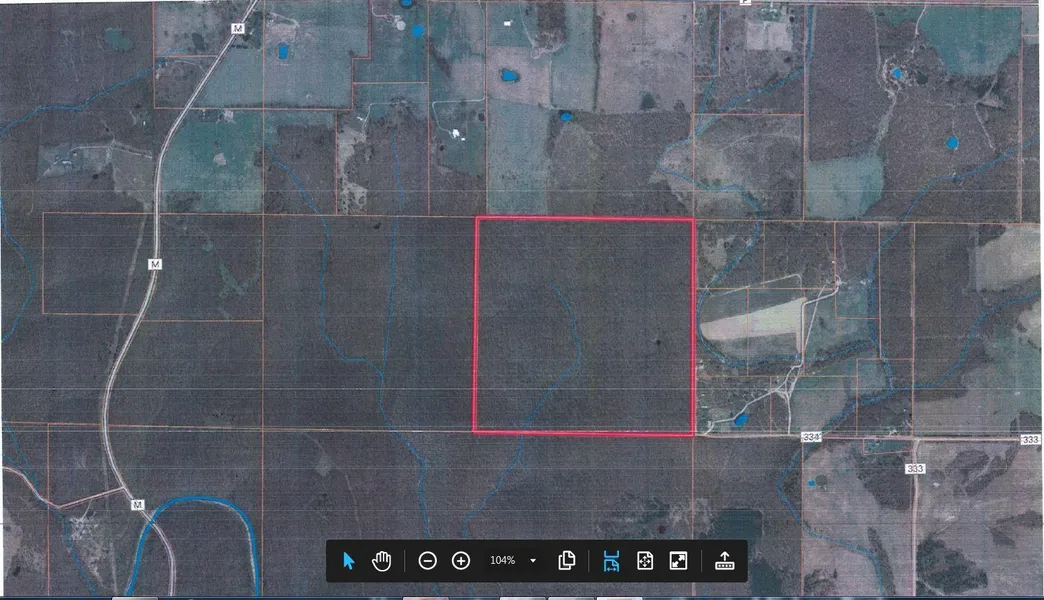Viewport: 1044px width, 600px height.
Task: Activate the hand pan tool
Action: click(381, 561)
